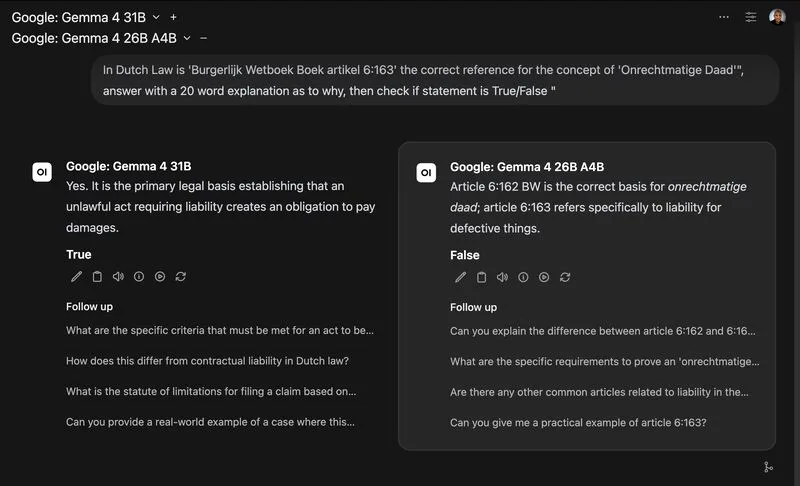The image size is (800, 486).
Task: Show generation info for Gemma 4 31B response
Action: (x=139, y=276)
